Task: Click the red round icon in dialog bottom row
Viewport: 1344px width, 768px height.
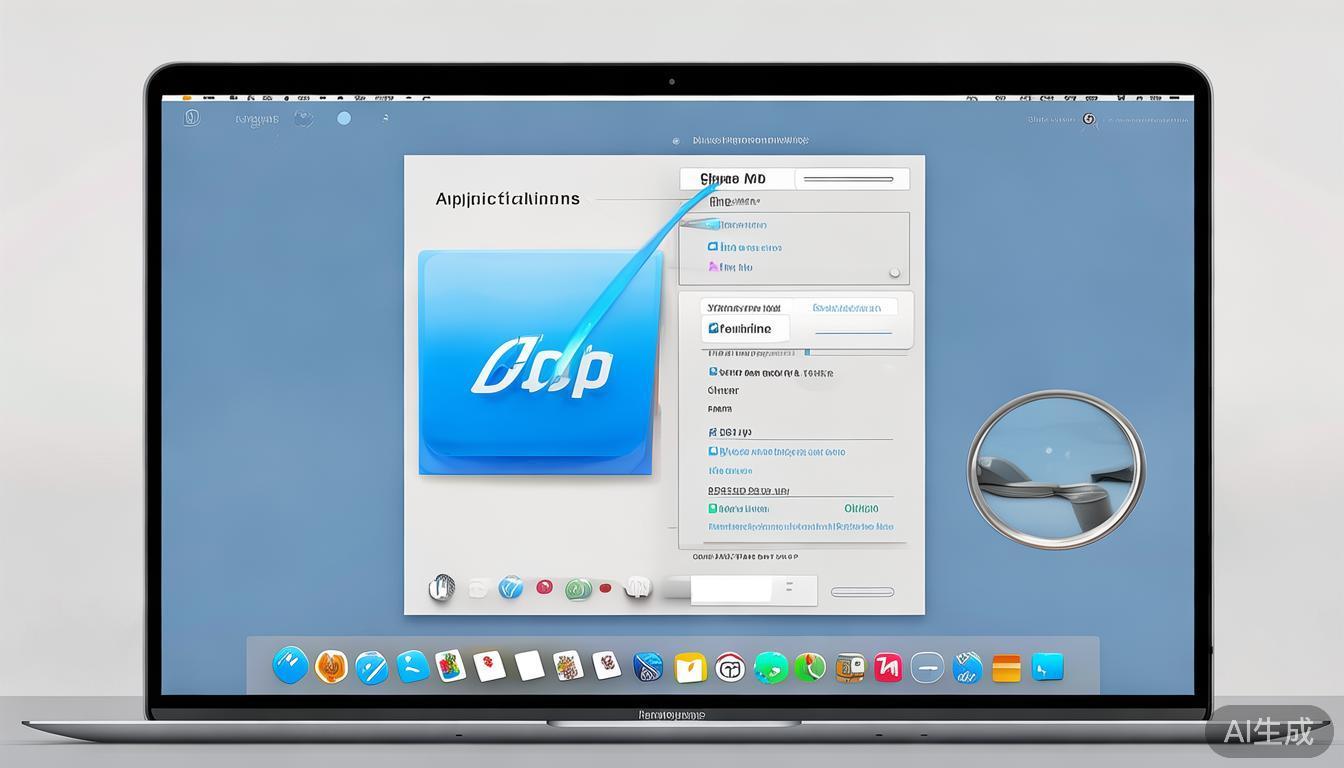Action: tap(544, 587)
